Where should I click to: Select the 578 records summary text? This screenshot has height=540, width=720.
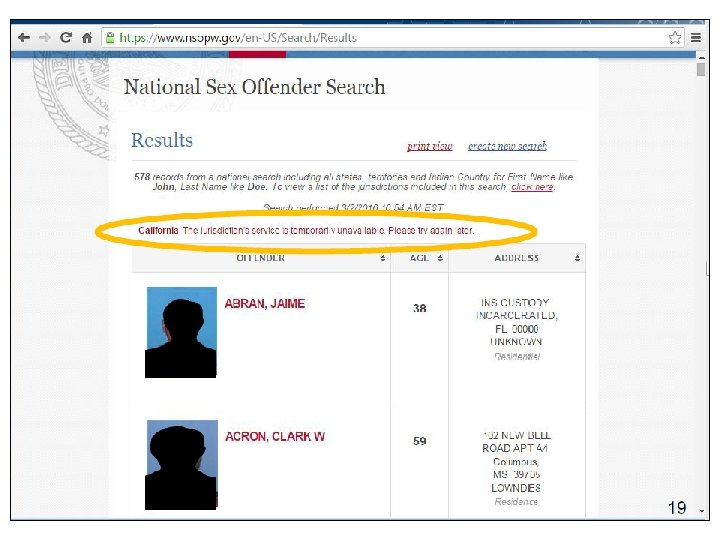pyautogui.click(x=354, y=182)
